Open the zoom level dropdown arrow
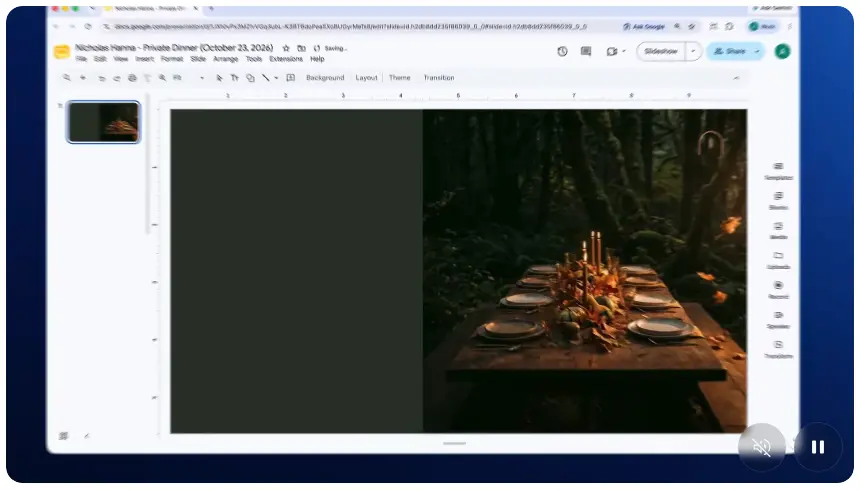 [x=202, y=78]
